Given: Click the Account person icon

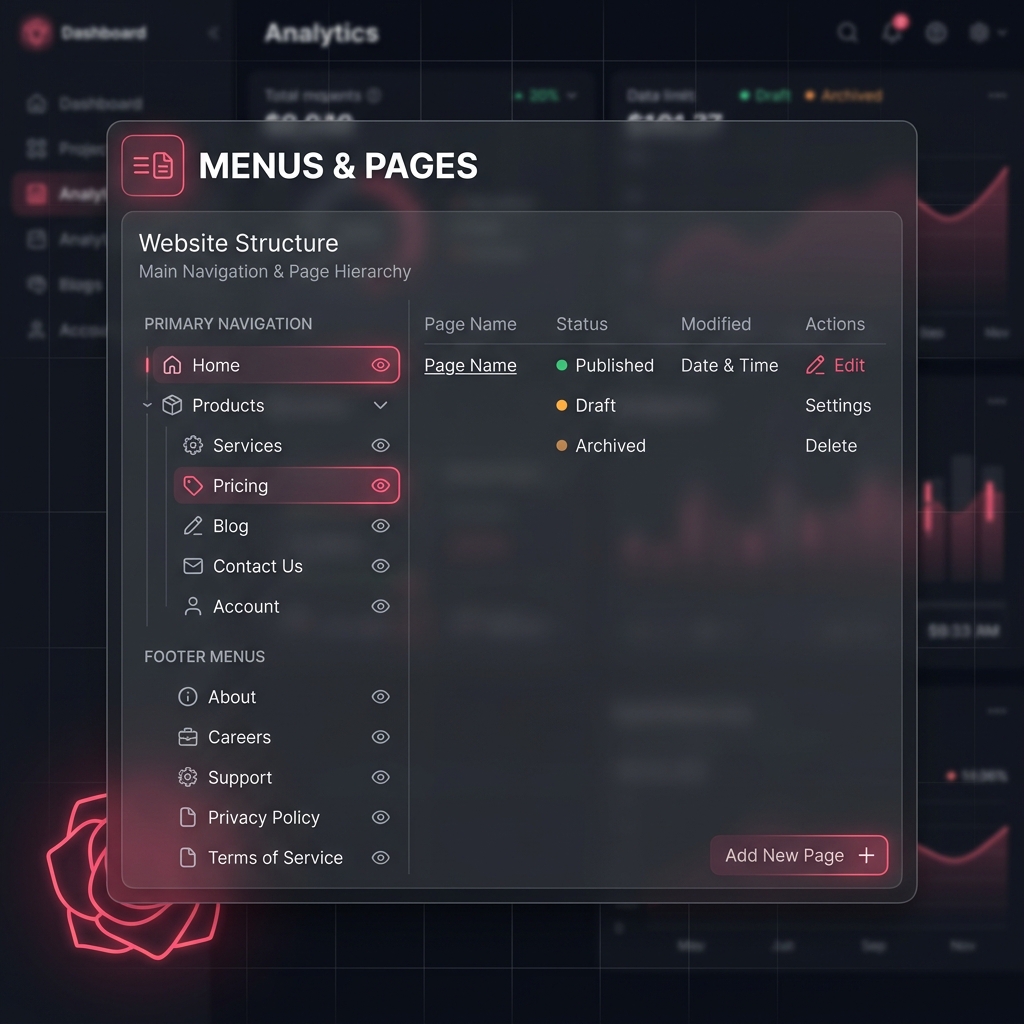Looking at the screenshot, I should pos(193,606).
